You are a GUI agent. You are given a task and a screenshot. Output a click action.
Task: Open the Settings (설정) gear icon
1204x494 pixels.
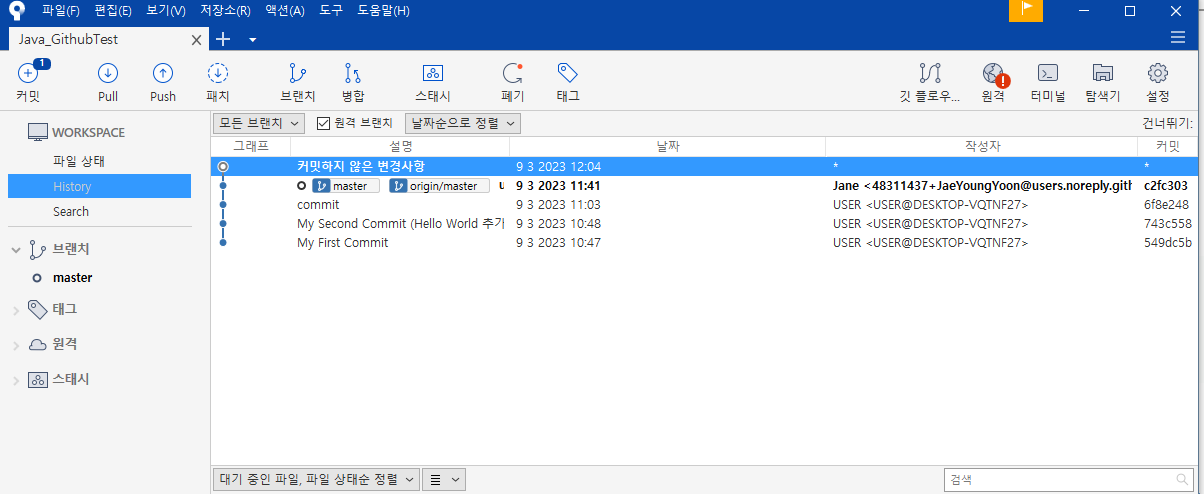1158,81
